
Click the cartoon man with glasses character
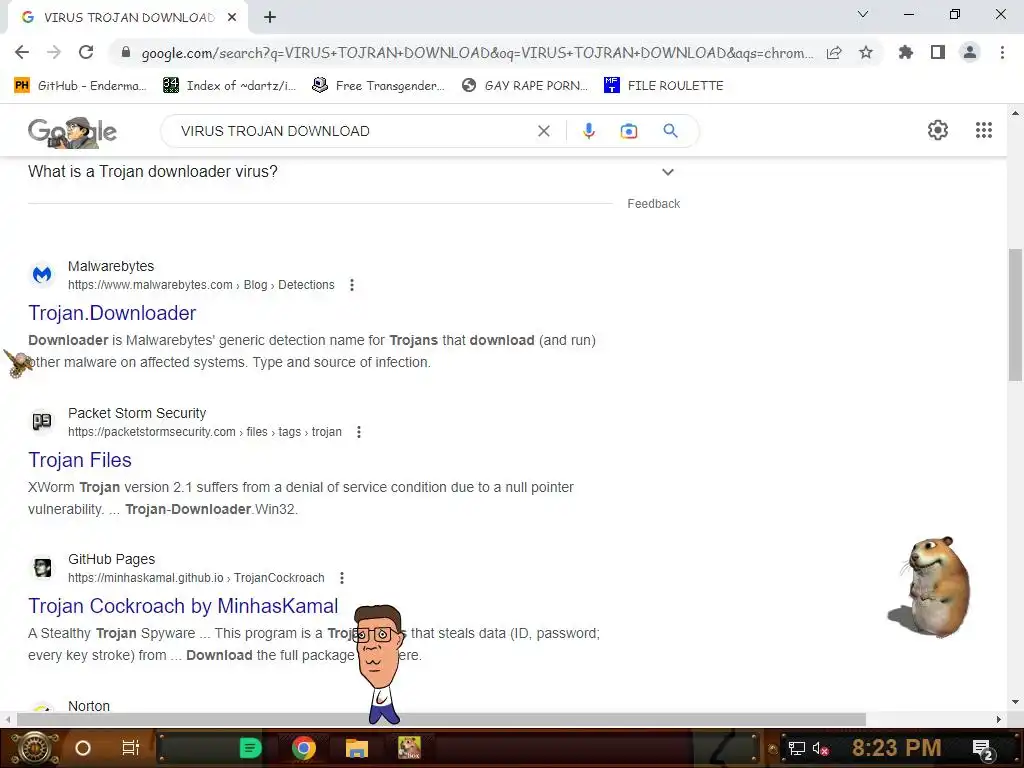click(379, 664)
